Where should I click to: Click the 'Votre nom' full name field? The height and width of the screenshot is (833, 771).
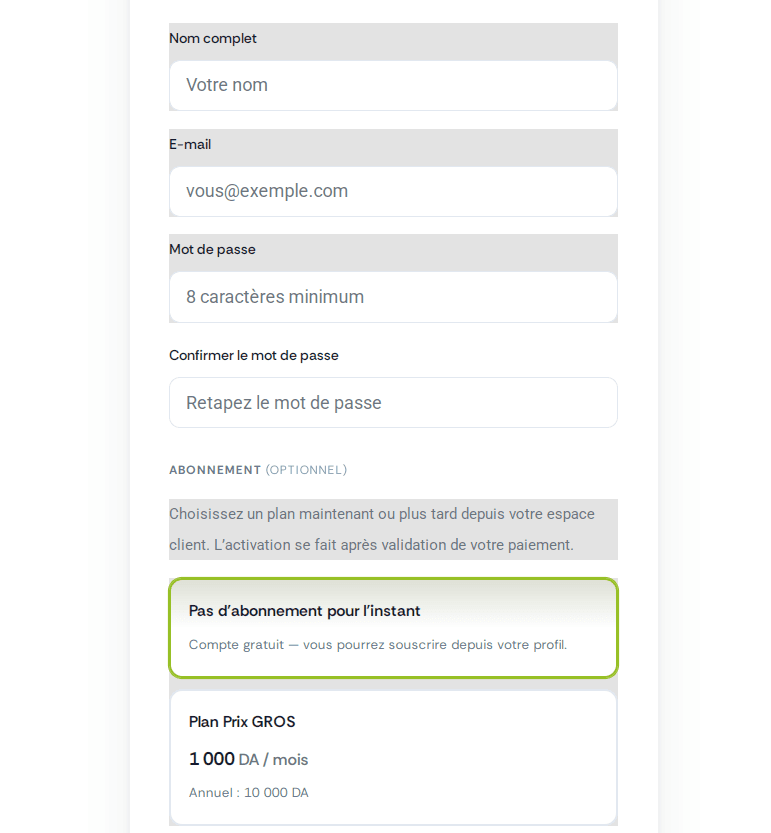coord(393,86)
